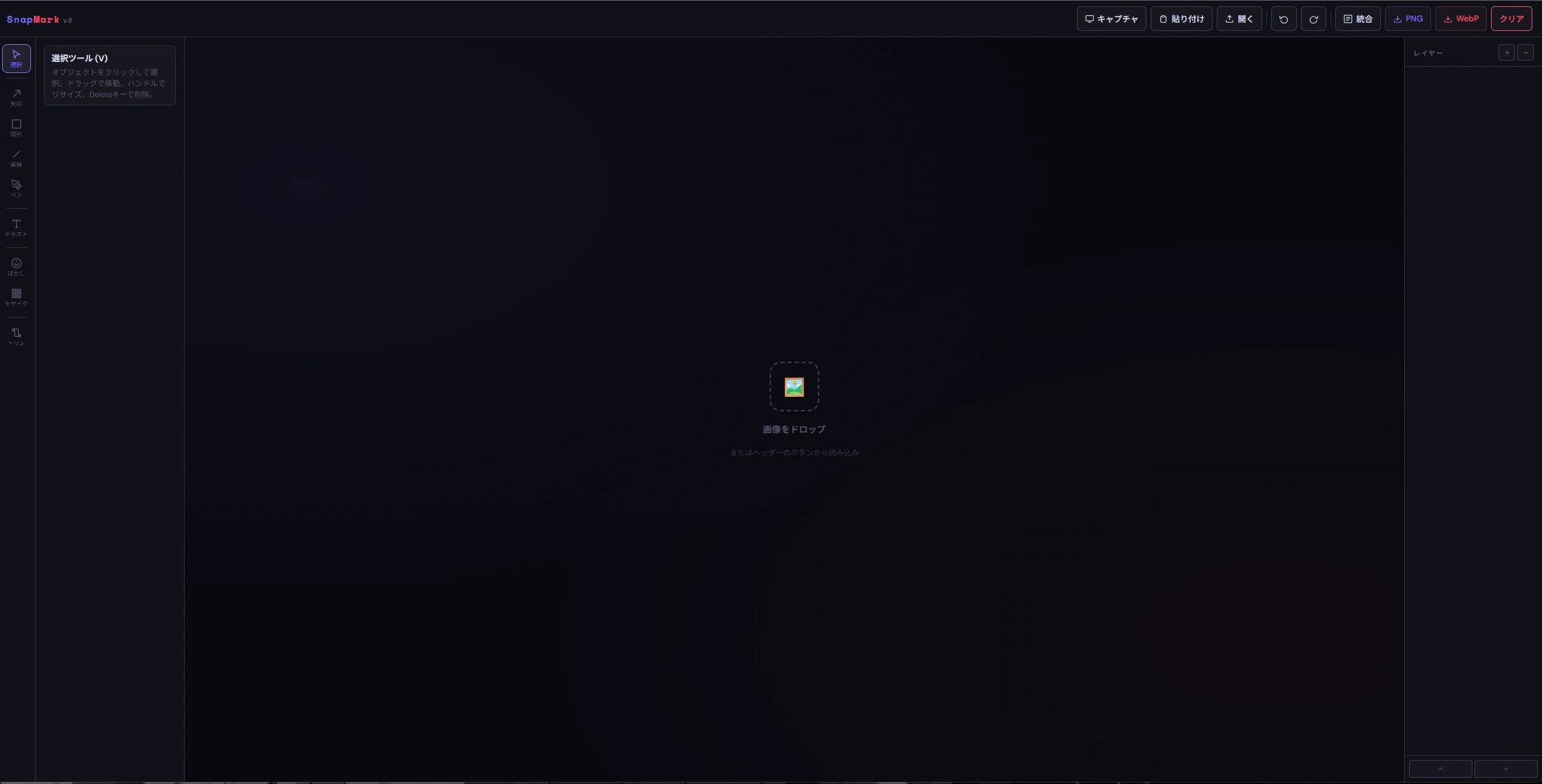Viewport: 1542px width, 784px height.
Task: Click the 選択 selection tool
Action: [x=16, y=58]
